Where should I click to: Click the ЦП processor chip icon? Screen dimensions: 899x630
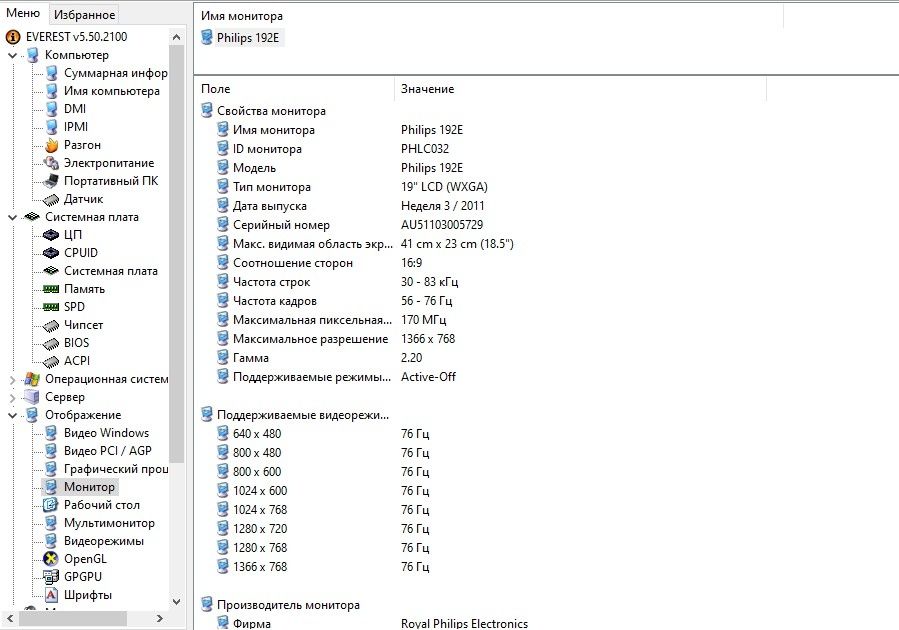[52, 235]
